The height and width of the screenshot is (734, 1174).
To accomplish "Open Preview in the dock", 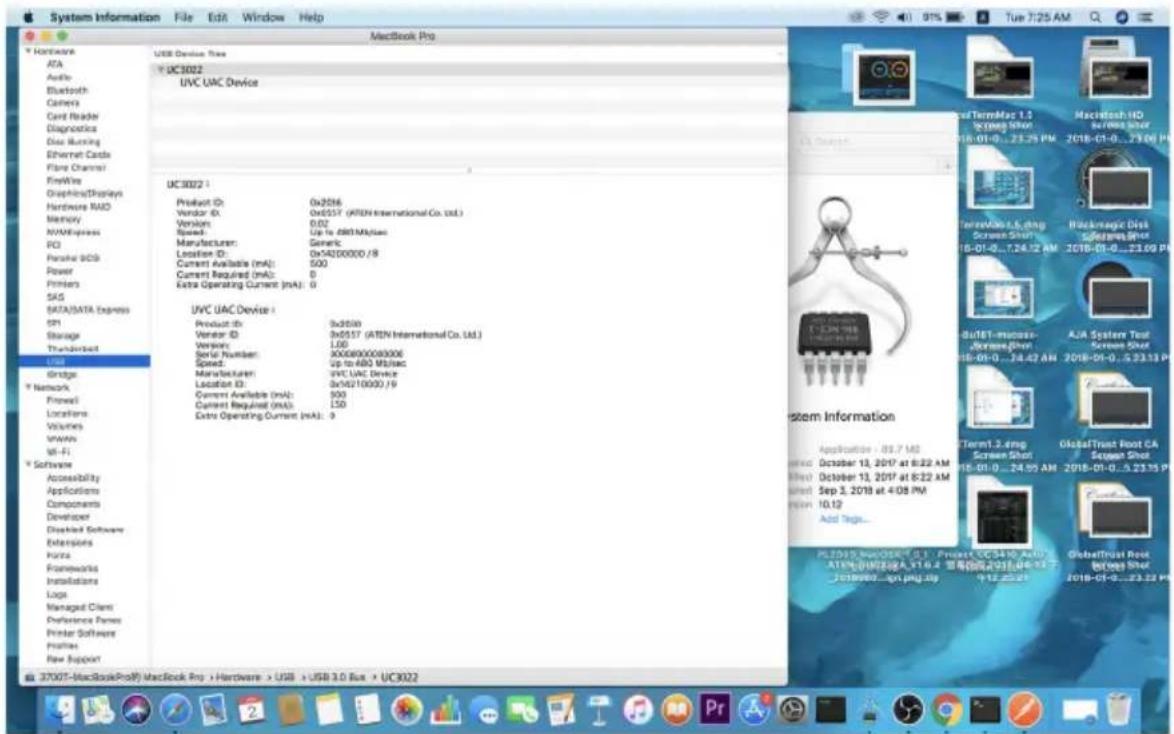I will [214, 709].
